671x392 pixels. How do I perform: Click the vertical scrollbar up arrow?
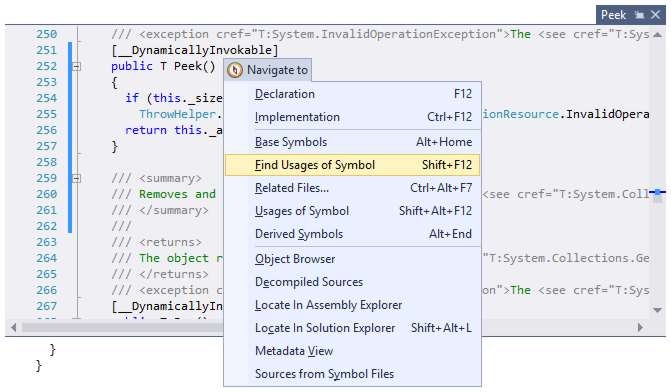[x=657, y=35]
